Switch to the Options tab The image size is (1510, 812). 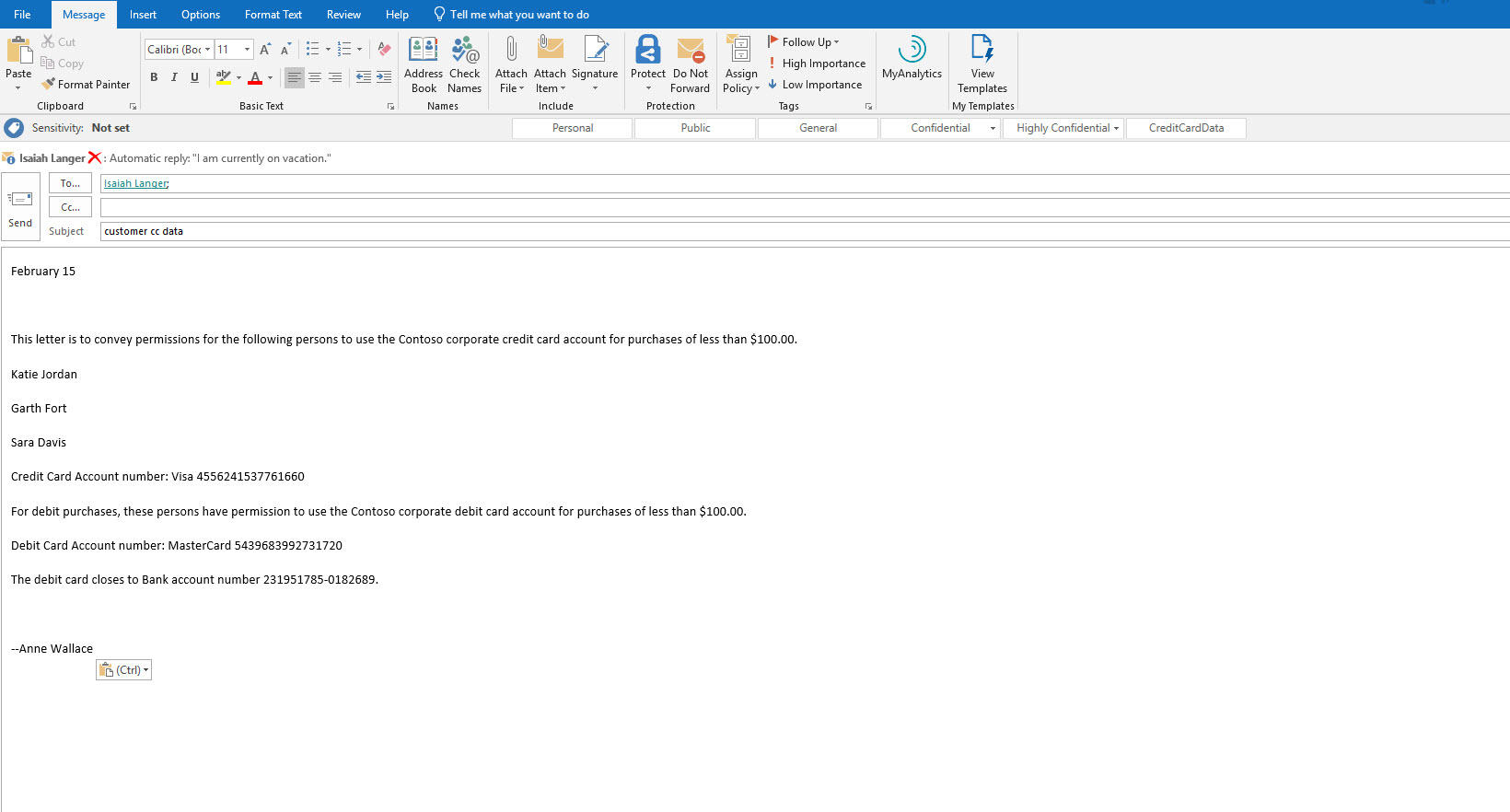click(x=201, y=15)
